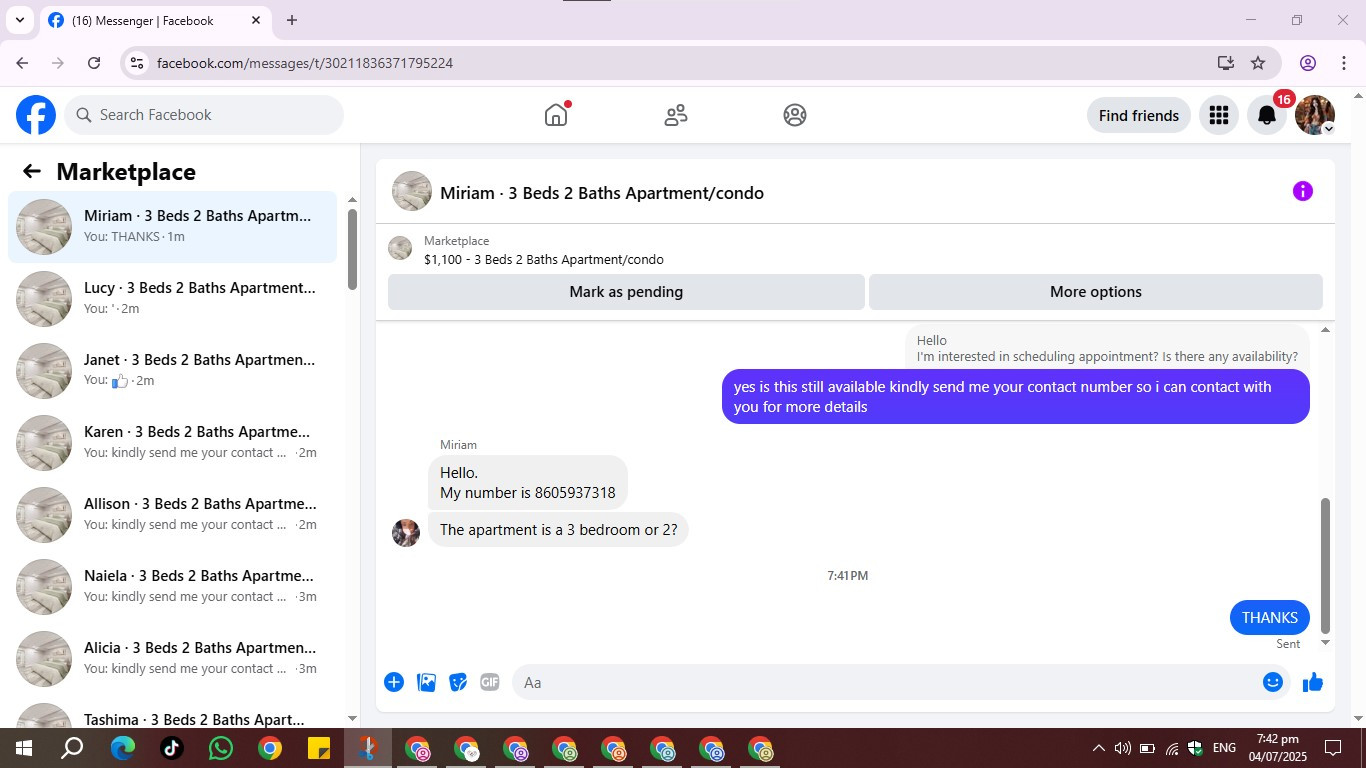Click the address bar URL
The height and width of the screenshot is (768, 1366).
coord(305,63)
